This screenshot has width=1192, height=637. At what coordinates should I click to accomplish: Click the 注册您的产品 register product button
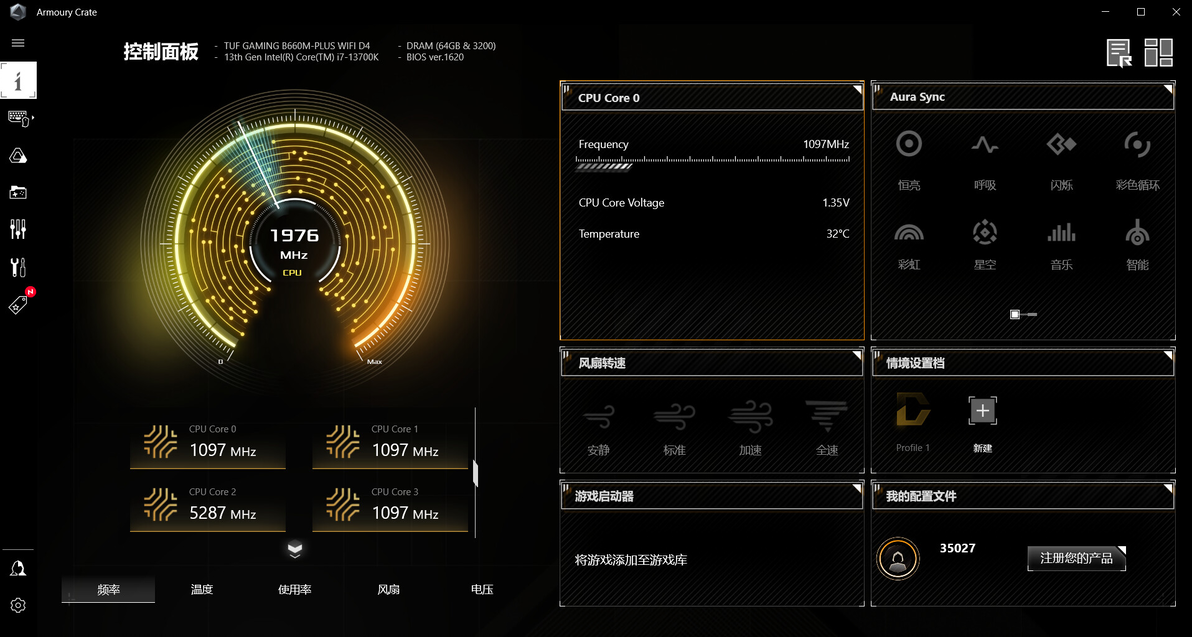[1076, 558]
